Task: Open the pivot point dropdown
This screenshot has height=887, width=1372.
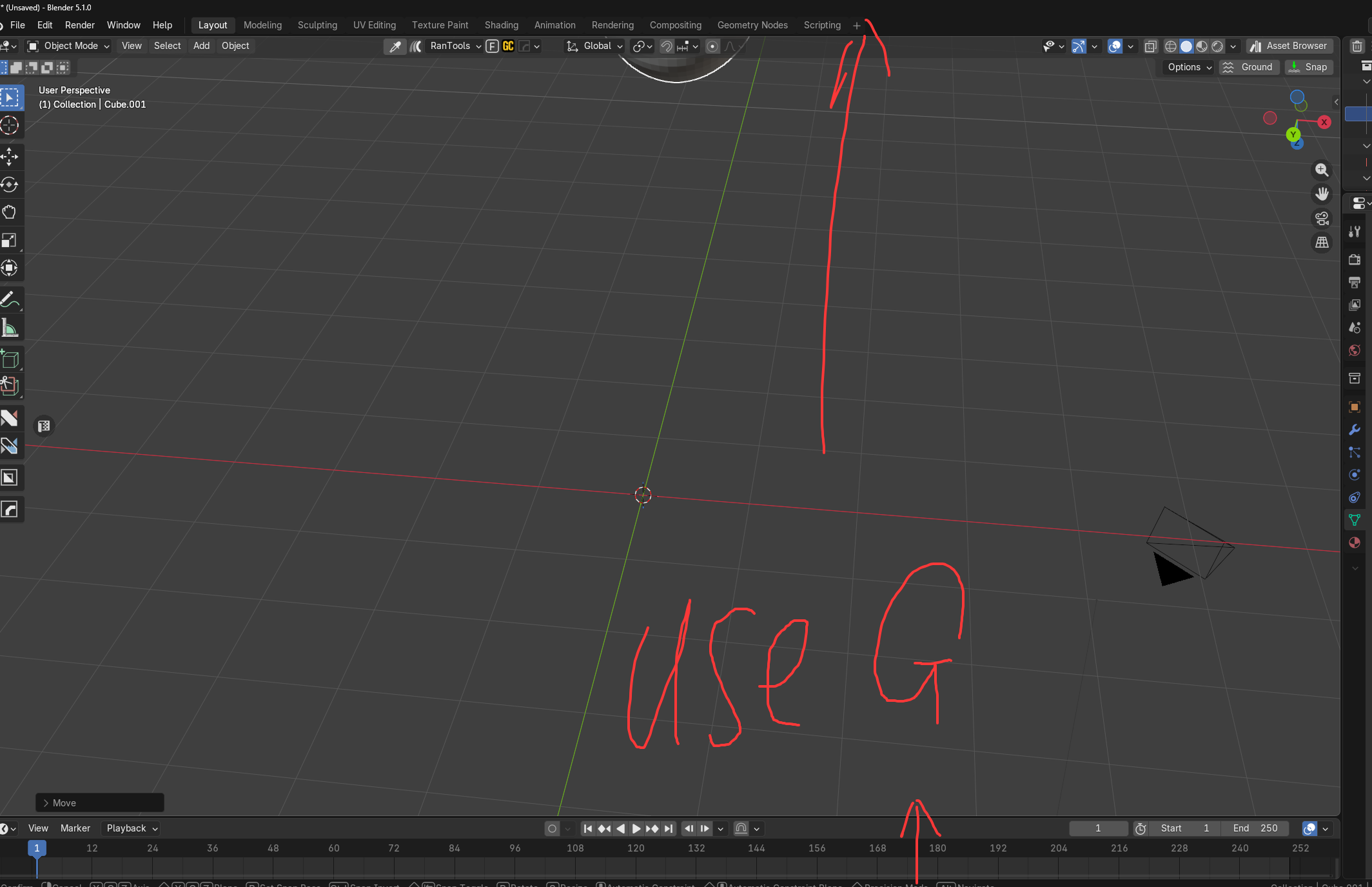Action: (x=642, y=46)
